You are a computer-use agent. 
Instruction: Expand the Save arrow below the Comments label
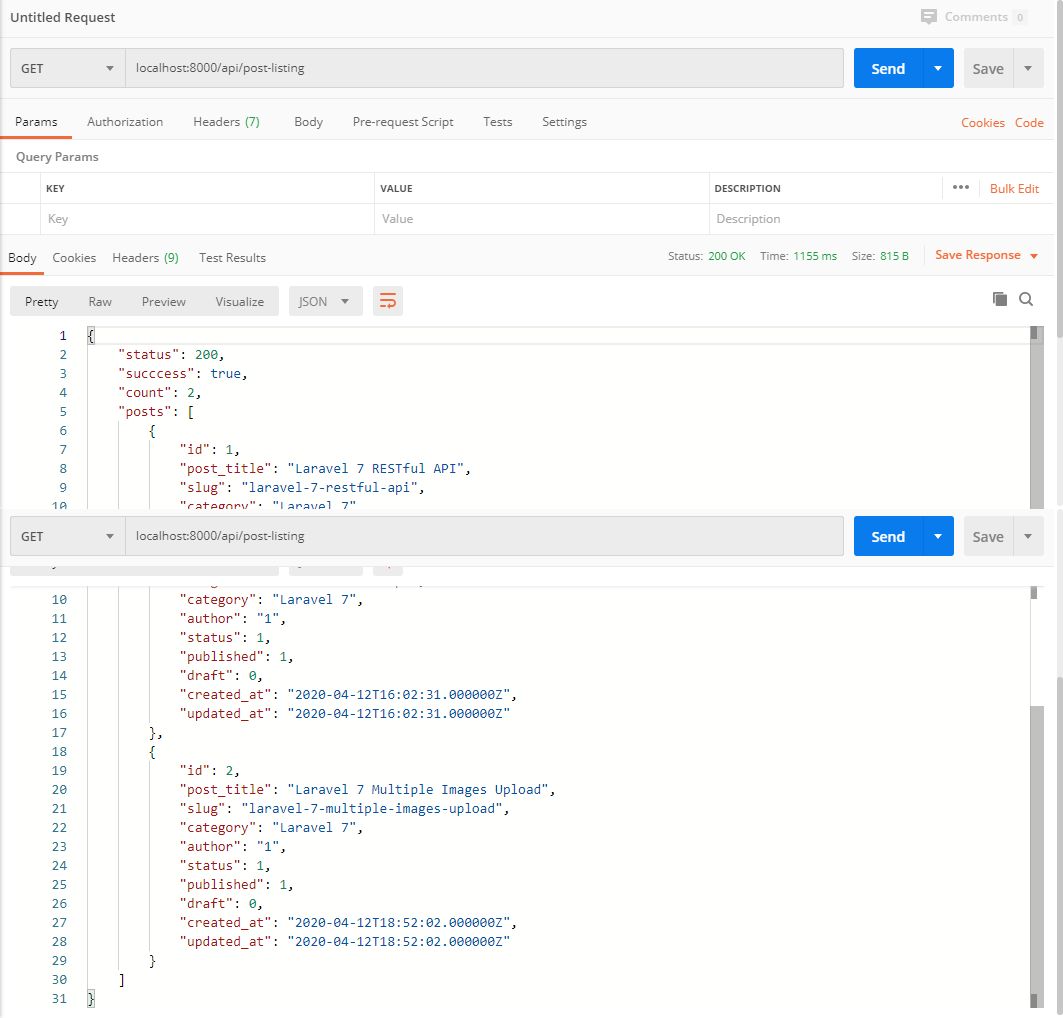[x=1028, y=68]
